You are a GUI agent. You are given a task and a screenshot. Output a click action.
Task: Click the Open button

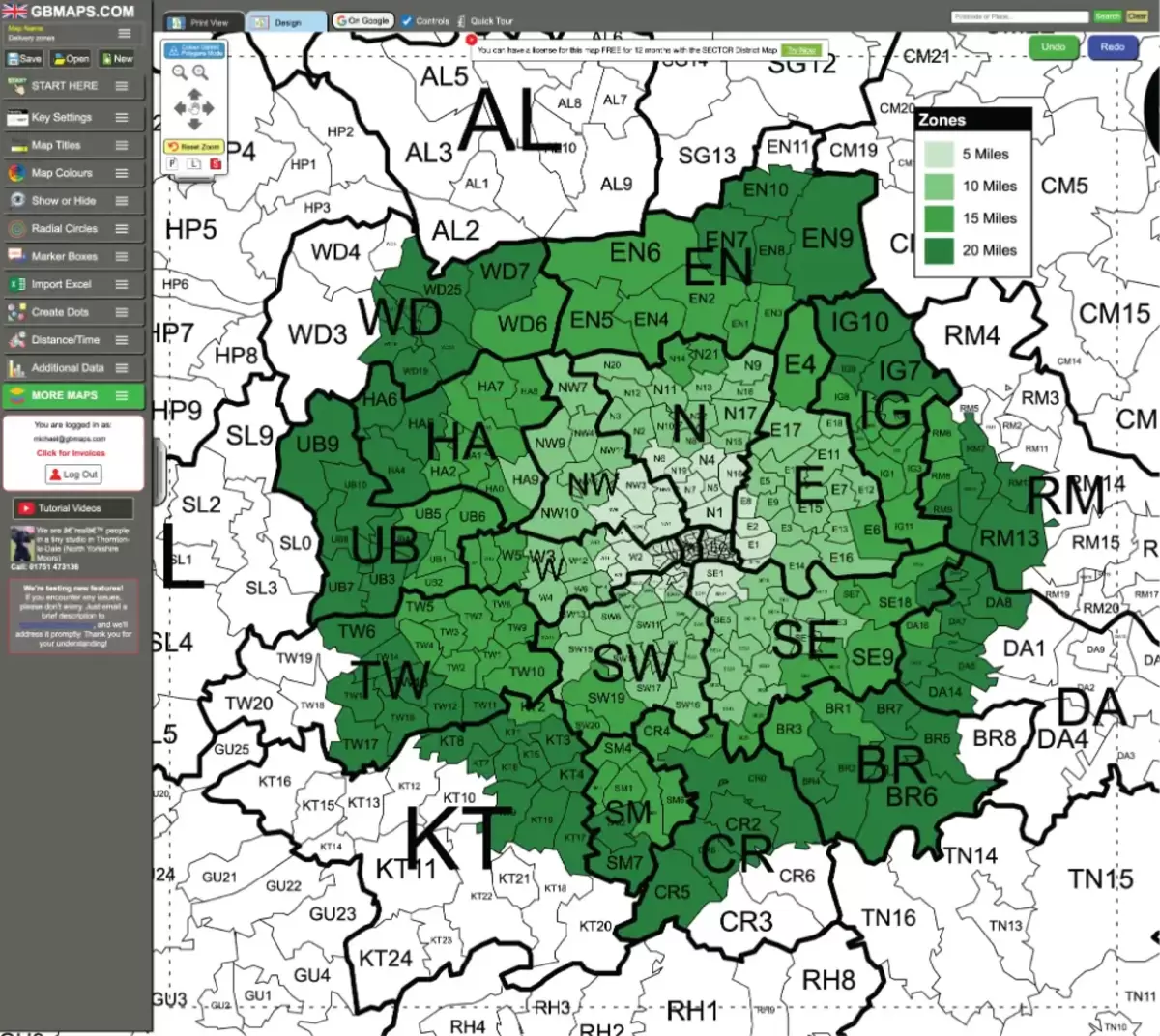click(x=72, y=59)
